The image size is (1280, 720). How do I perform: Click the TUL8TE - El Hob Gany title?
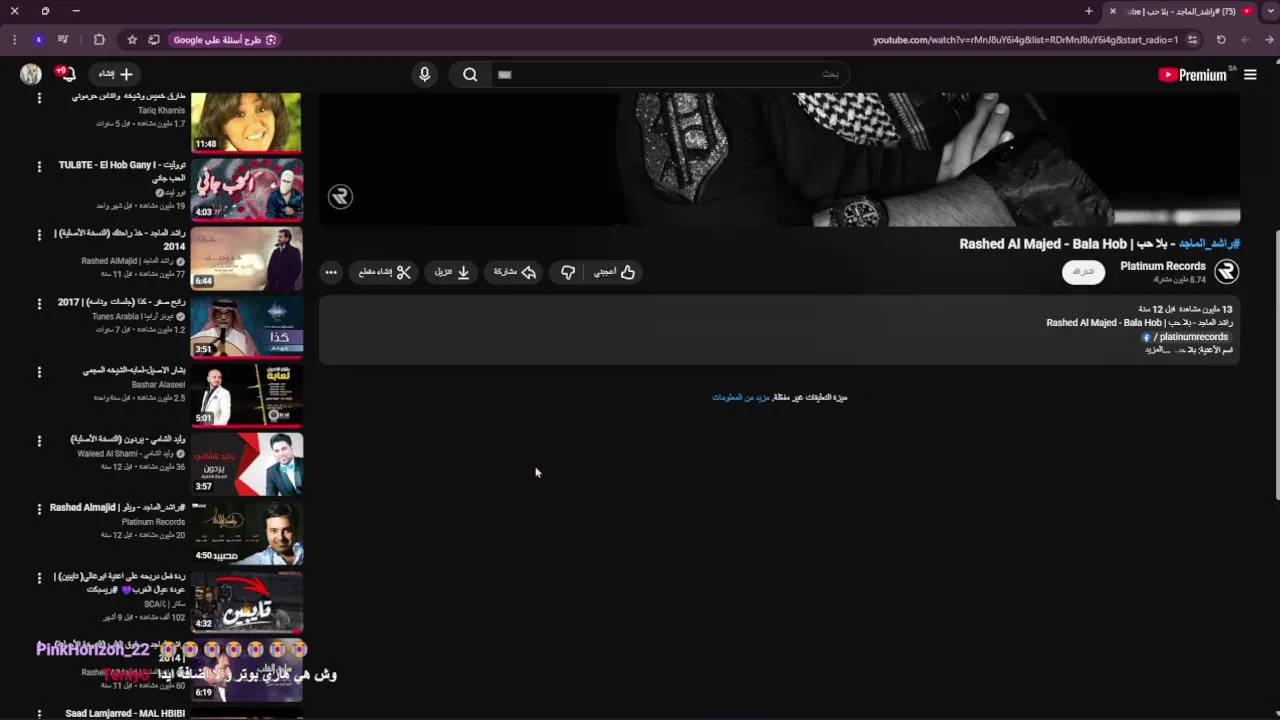click(122, 171)
